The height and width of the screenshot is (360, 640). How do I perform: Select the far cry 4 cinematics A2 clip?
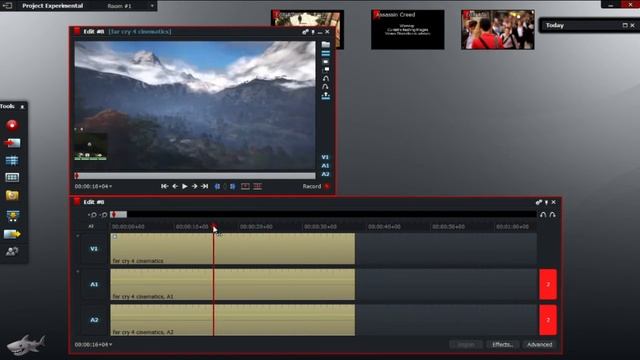pyautogui.click(x=233, y=320)
